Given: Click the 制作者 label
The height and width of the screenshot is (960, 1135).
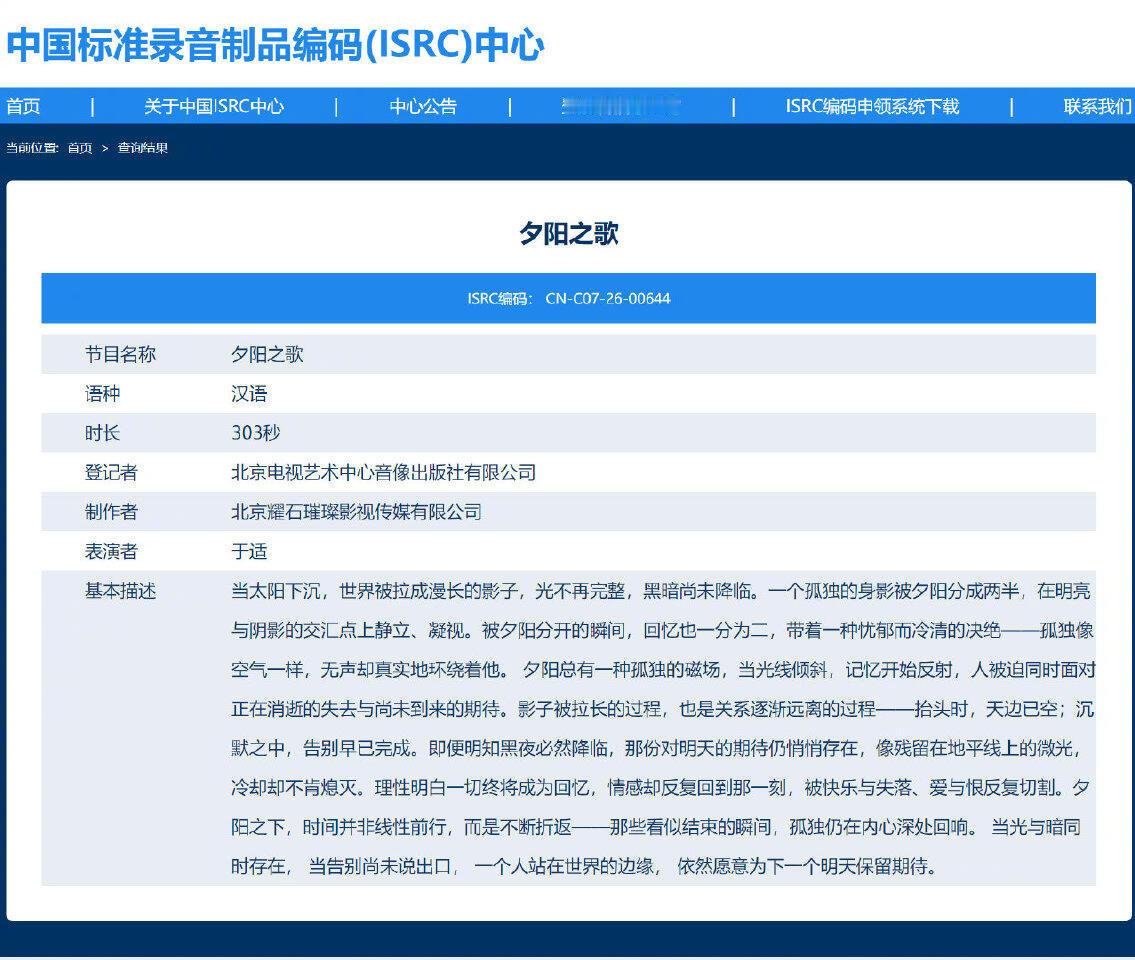Looking at the screenshot, I should (111, 512).
